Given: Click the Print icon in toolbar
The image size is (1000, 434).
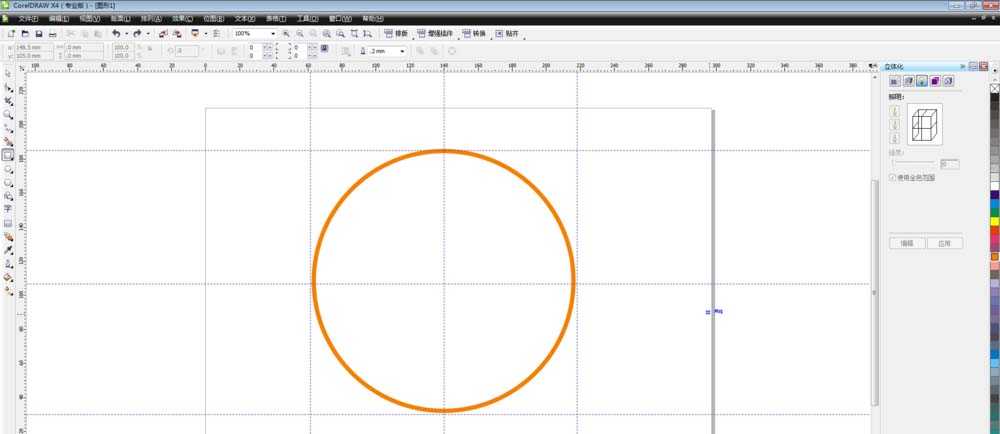Looking at the screenshot, I should (52, 34).
